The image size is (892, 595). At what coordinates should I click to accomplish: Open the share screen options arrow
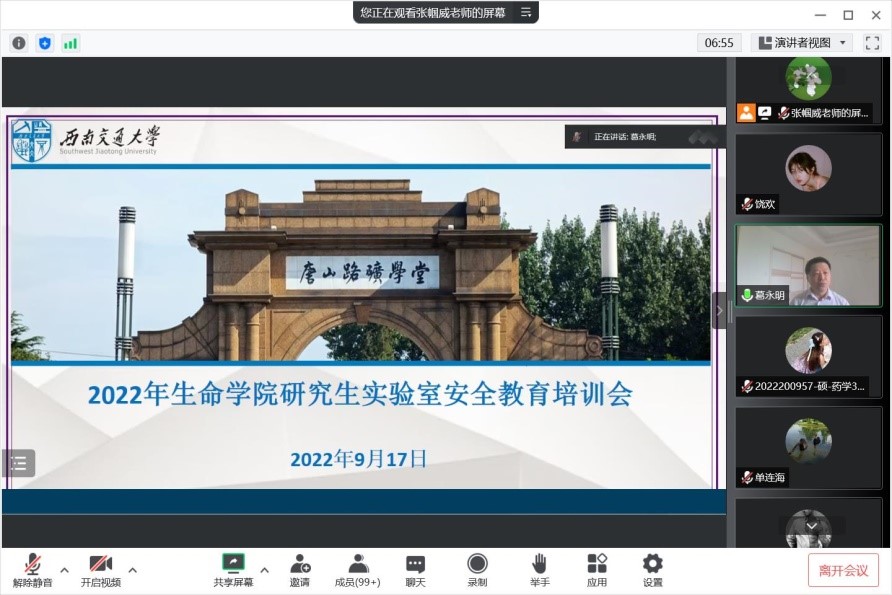pos(264,569)
